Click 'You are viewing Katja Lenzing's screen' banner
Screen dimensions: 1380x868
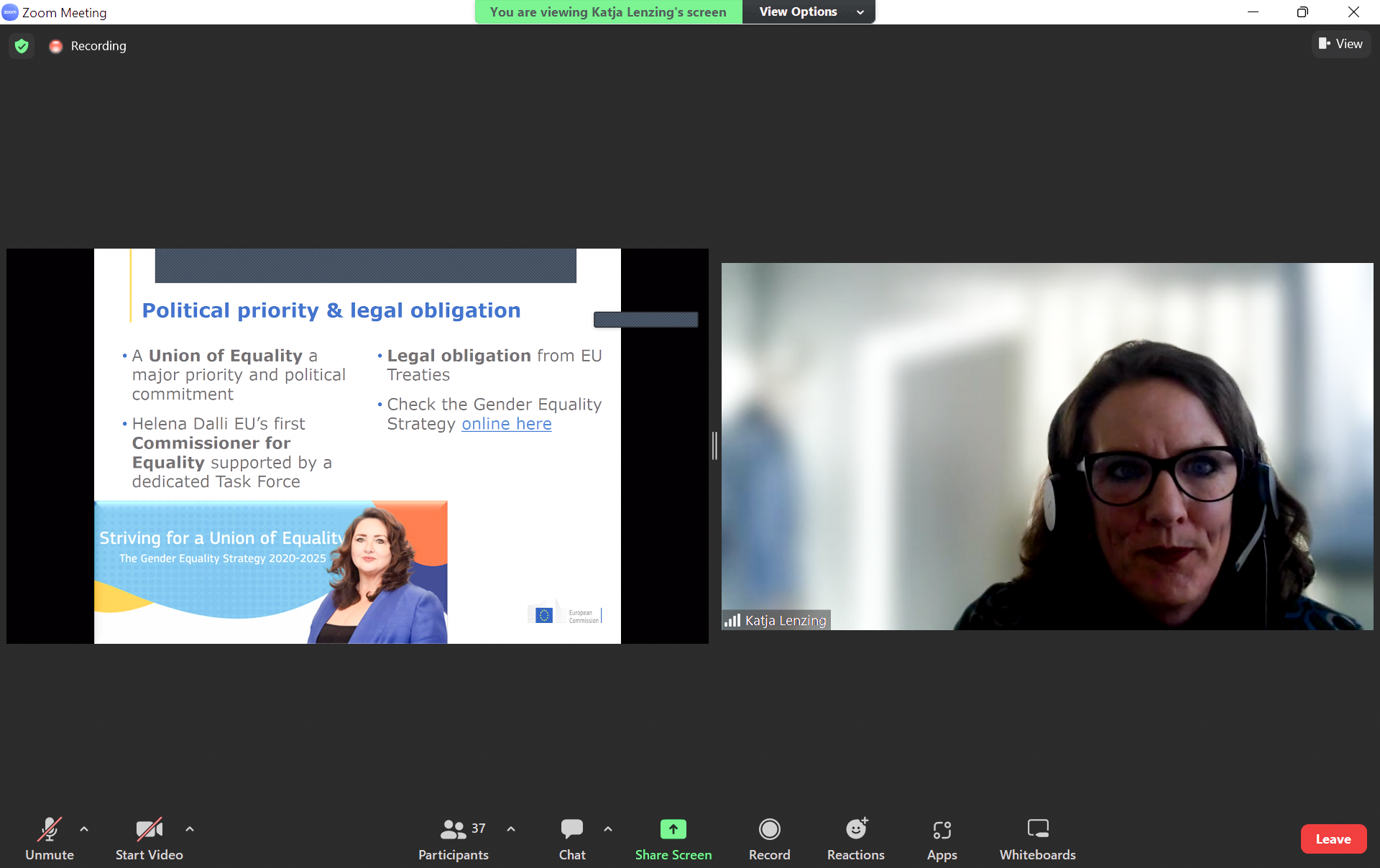click(x=608, y=11)
